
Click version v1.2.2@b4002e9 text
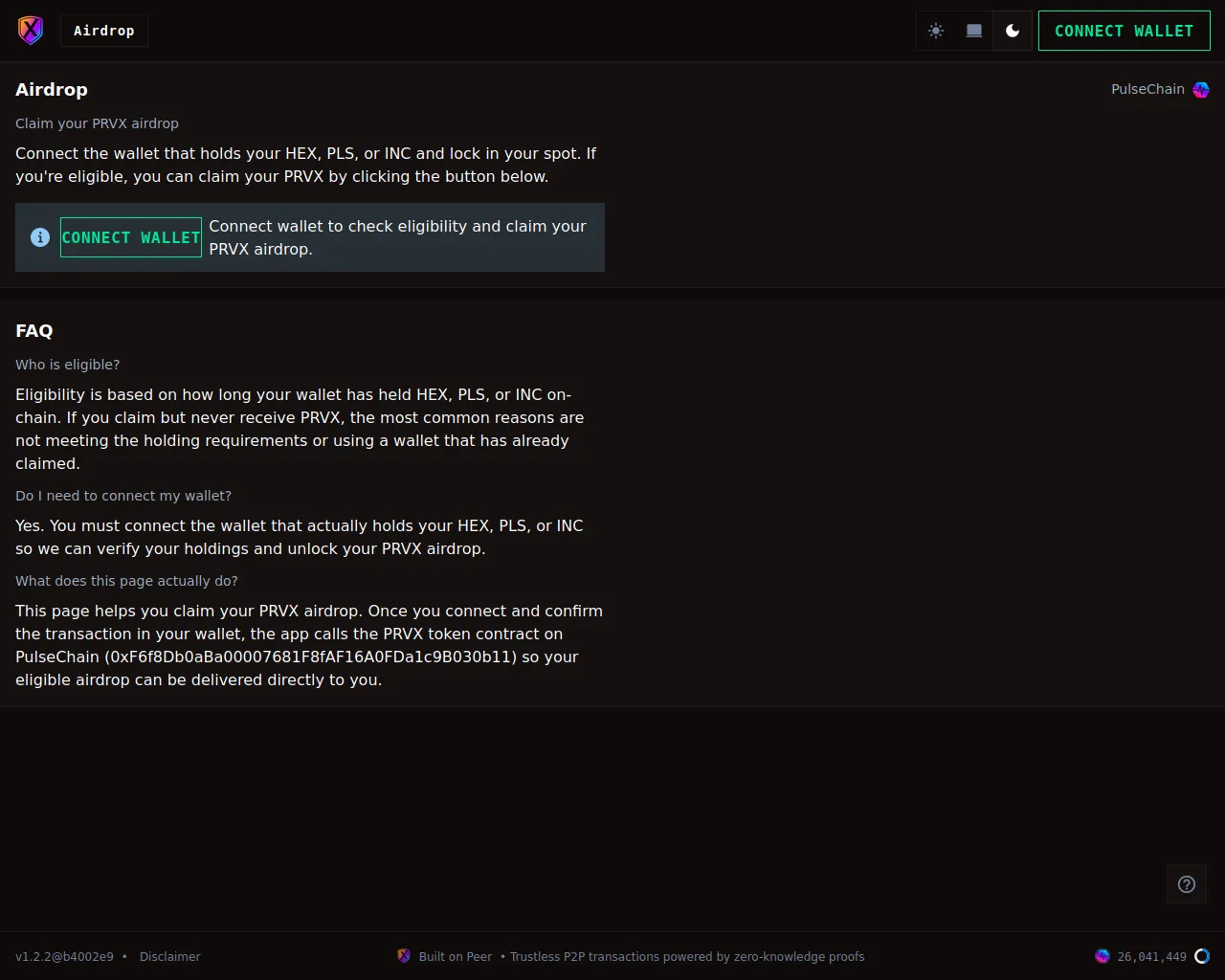click(64, 956)
